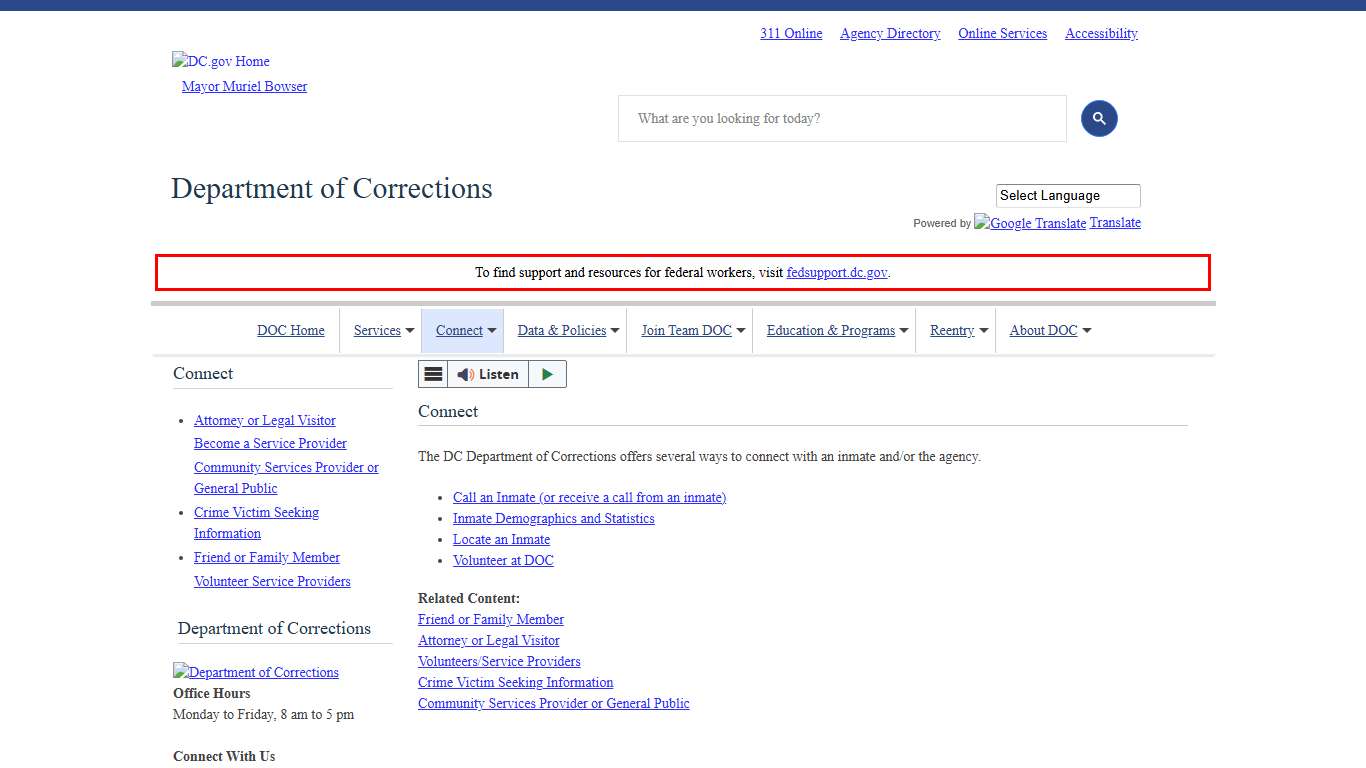Open the Join Team DOC menu
Screen dimensions: 1366x768
pyautogui.click(x=693, y=331)
